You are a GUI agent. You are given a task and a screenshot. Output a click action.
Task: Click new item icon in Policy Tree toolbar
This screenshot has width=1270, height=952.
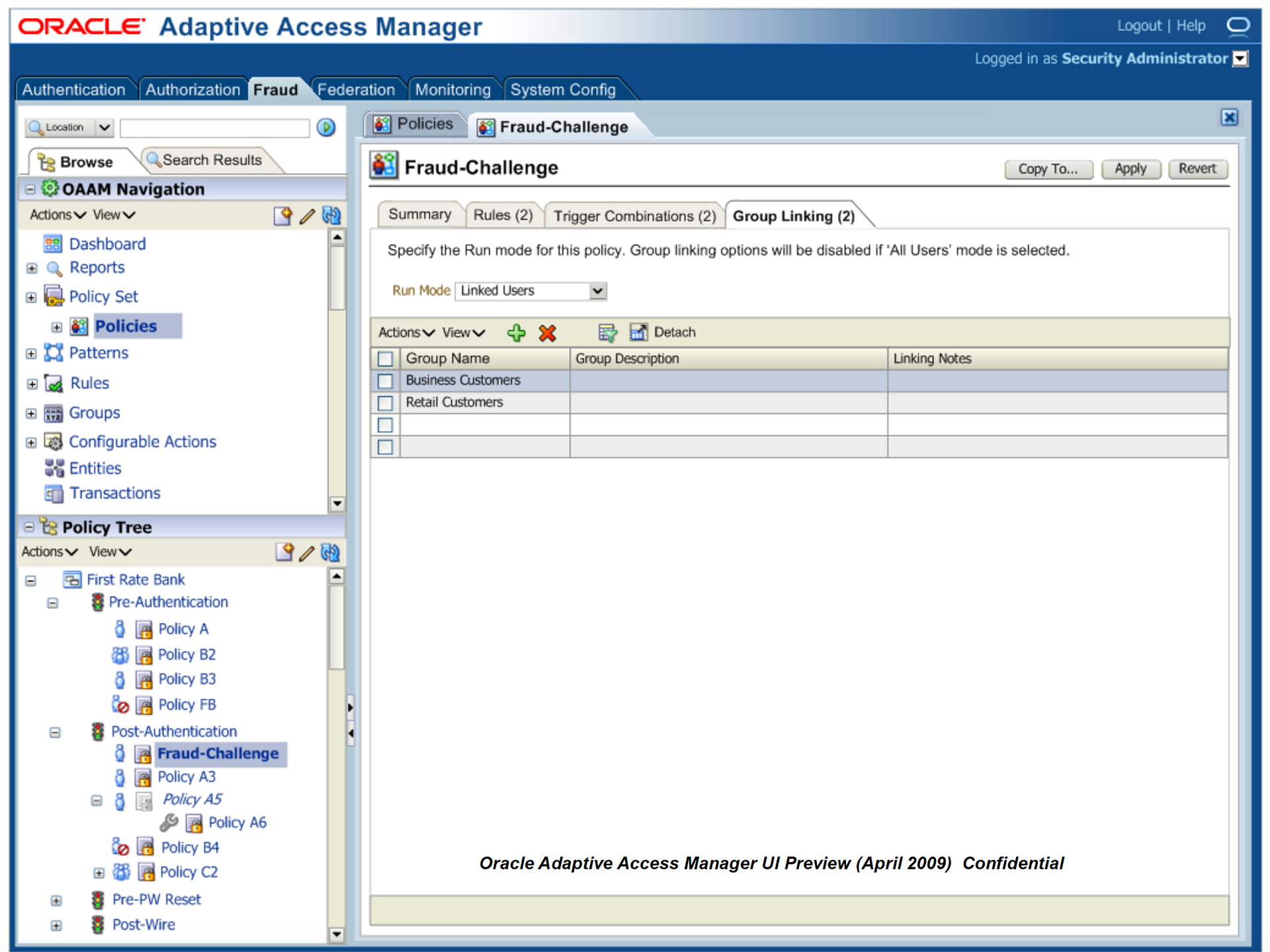tap(284, 552)
